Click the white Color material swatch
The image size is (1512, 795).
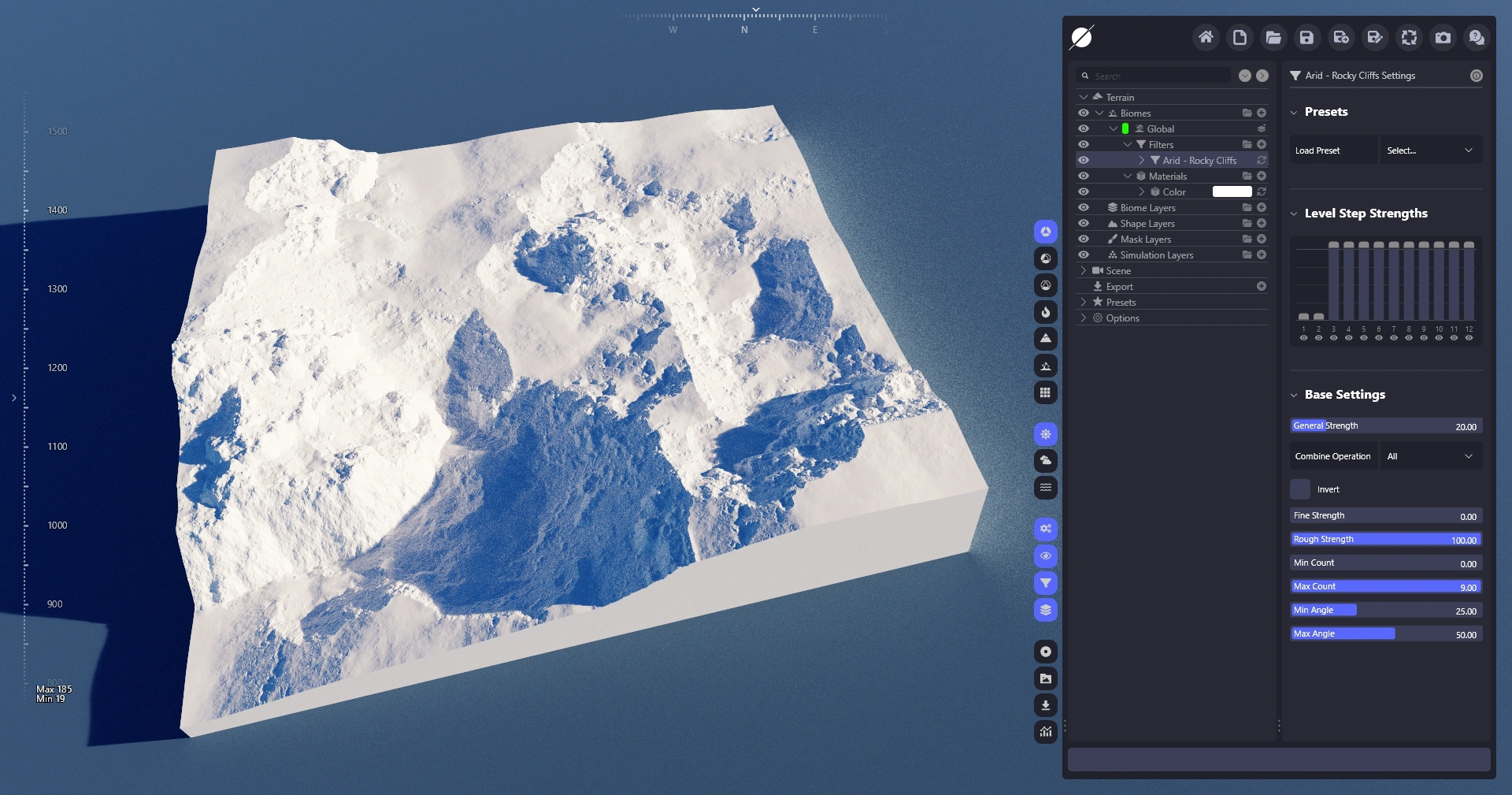tap(1232, 192)
